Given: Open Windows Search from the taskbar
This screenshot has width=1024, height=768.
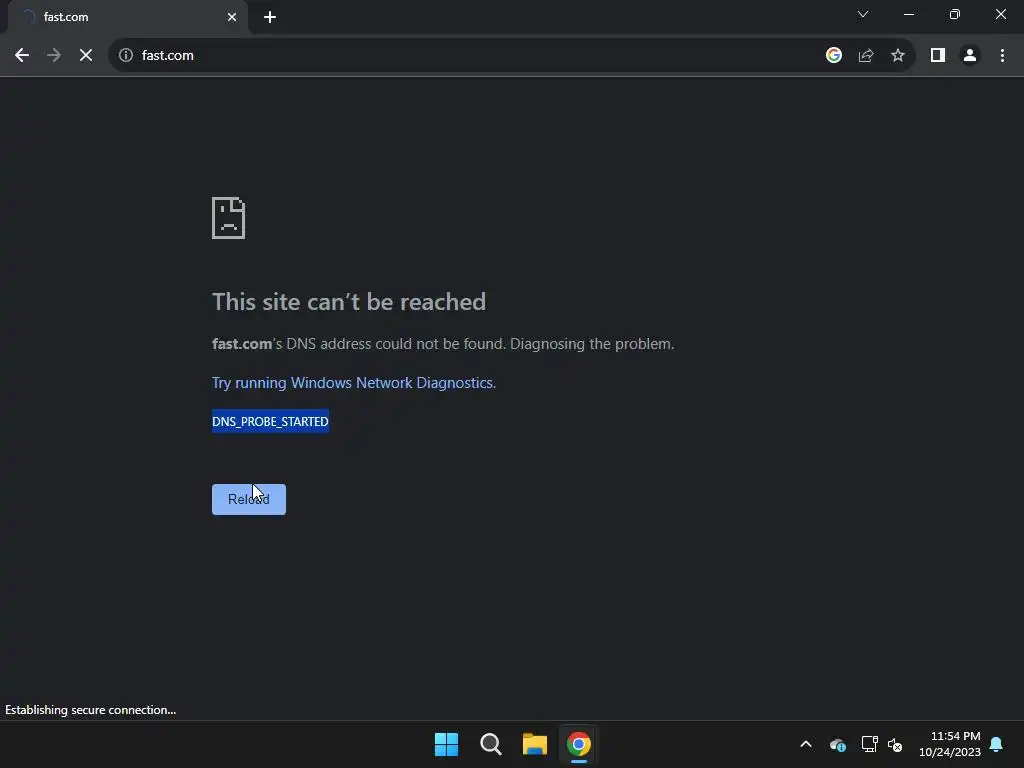Looking at the screenshot, I should pos(490,744).
